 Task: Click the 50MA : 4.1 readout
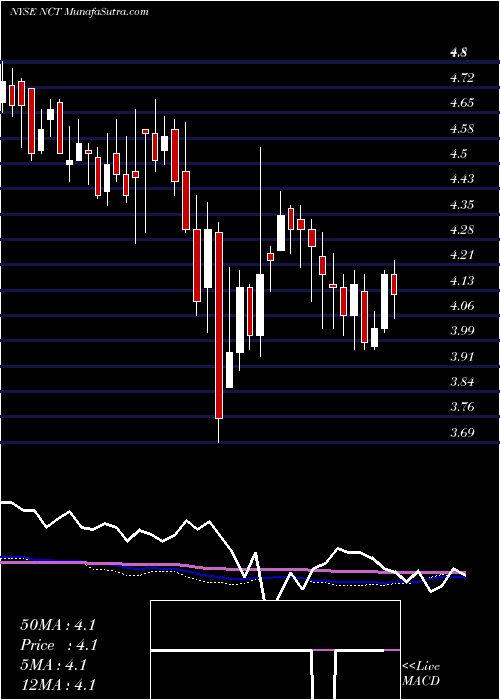pos(58,625)
